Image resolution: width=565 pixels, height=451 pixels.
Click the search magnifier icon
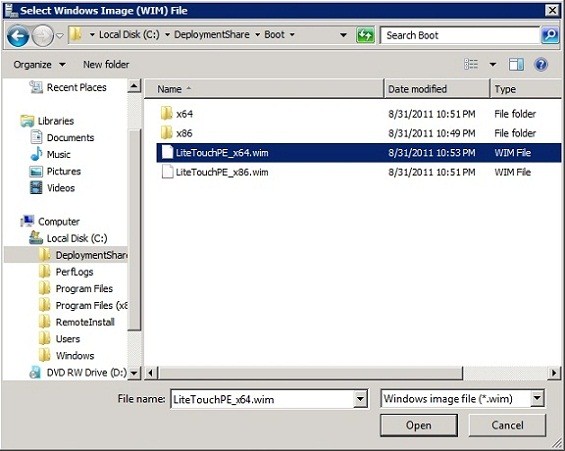tap(550, 35)
